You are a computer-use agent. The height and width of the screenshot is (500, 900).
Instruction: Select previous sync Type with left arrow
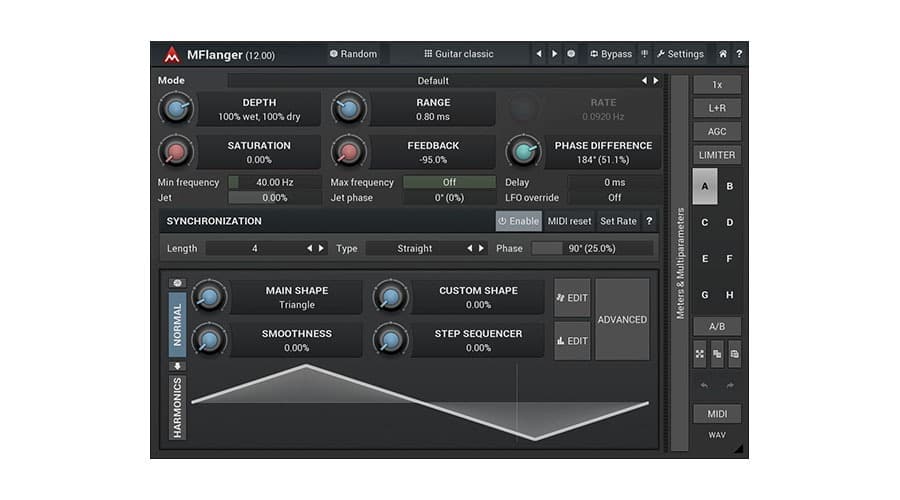(470, 249)
